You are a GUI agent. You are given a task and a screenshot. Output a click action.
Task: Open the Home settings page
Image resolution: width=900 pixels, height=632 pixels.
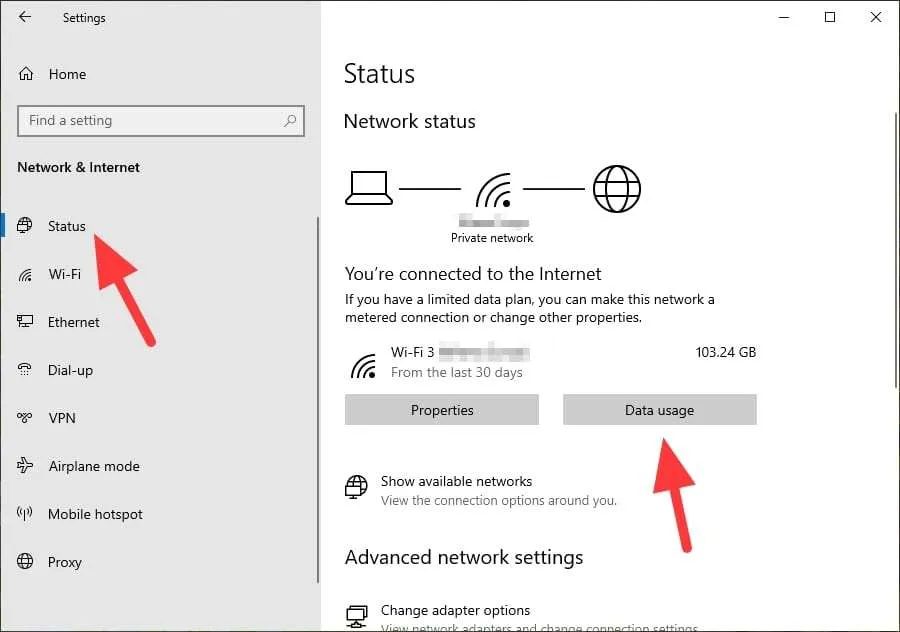[x=67, y=74]
